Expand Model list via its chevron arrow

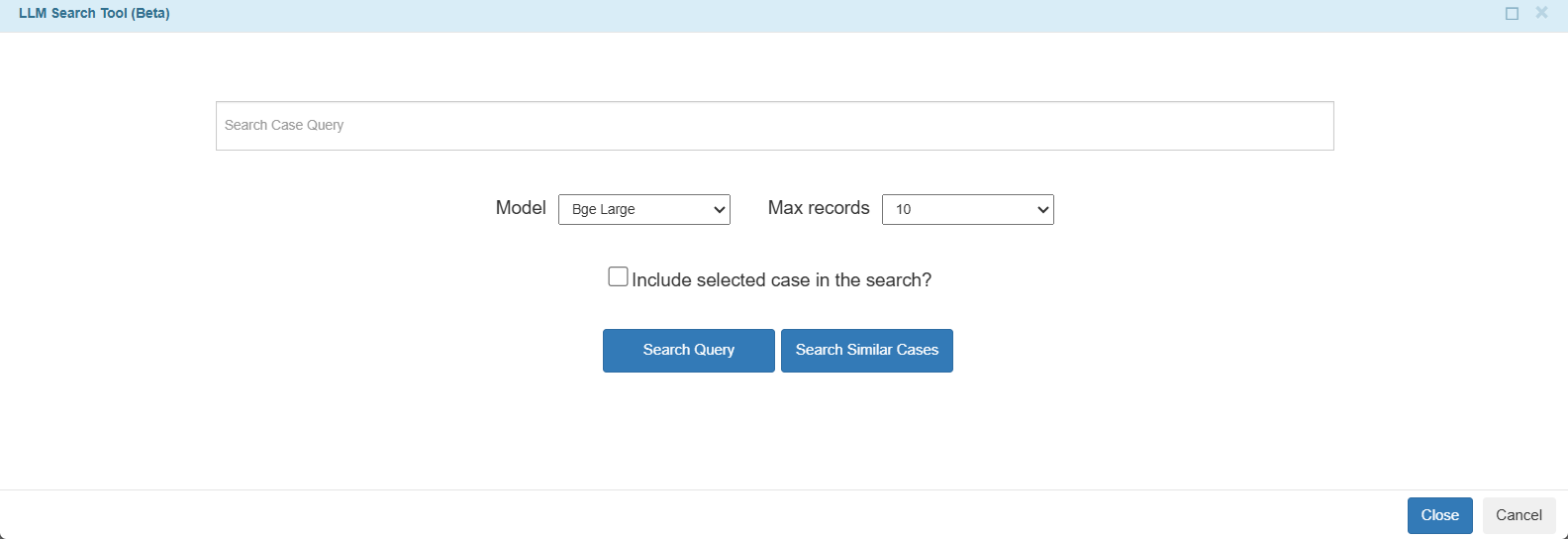(x=720, y=210)
